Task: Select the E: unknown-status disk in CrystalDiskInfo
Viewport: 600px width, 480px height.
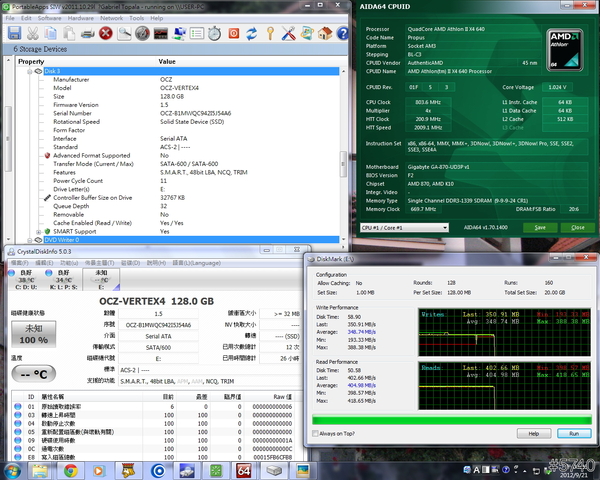Action: click(x=101, y=280)
